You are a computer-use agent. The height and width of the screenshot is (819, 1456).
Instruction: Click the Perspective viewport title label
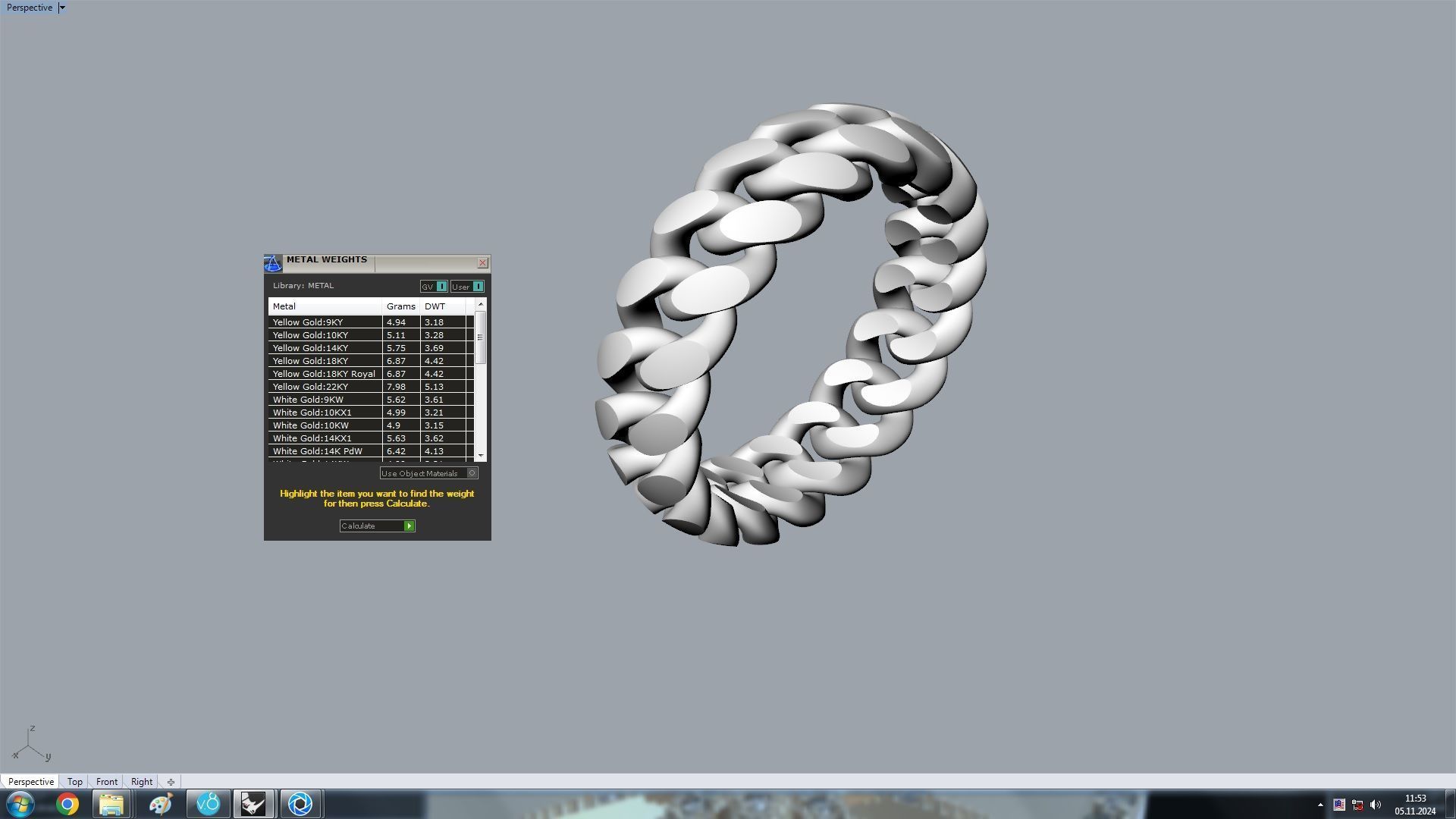(30, 8)
